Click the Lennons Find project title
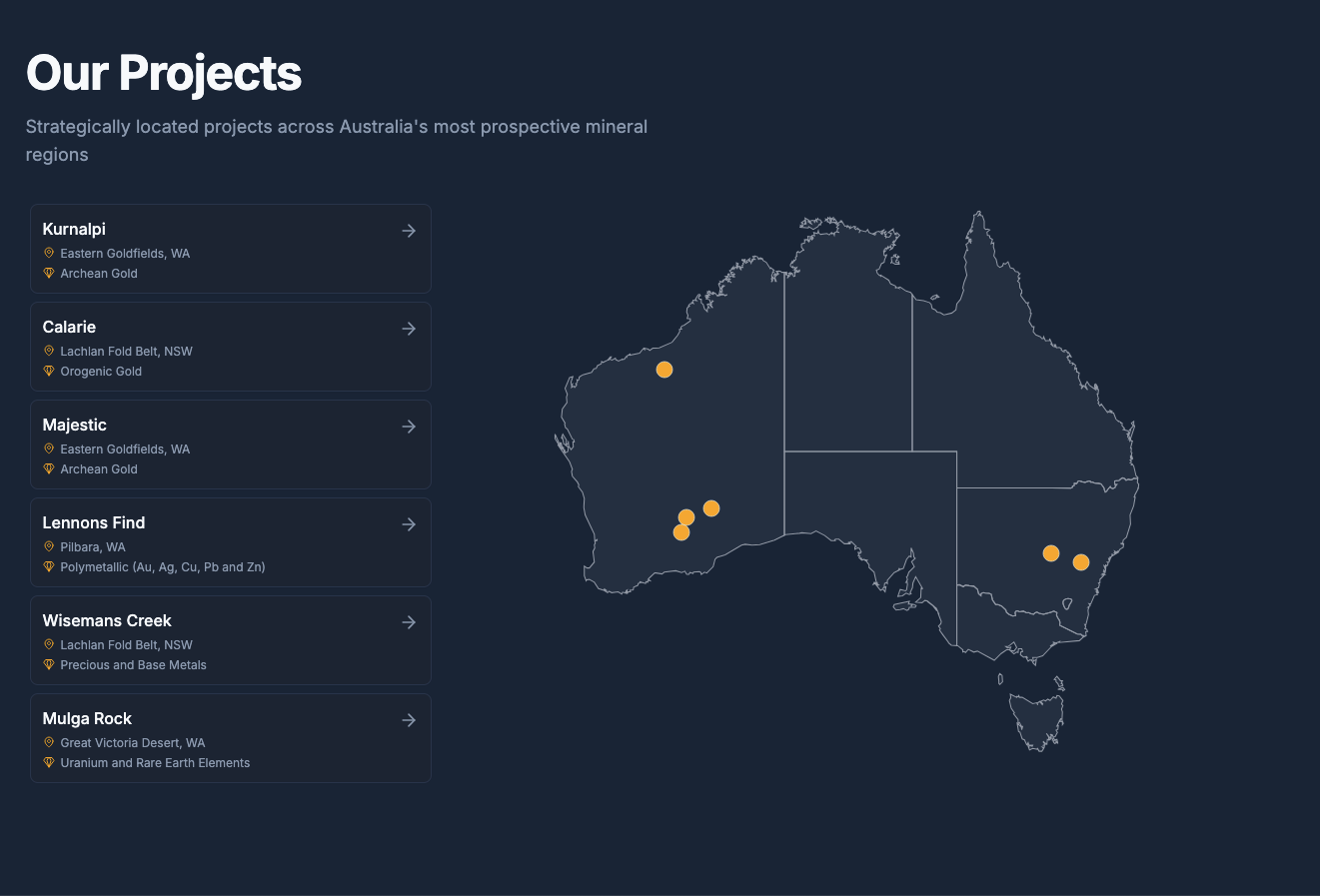 pyautogui.click(x=93, y=522)
